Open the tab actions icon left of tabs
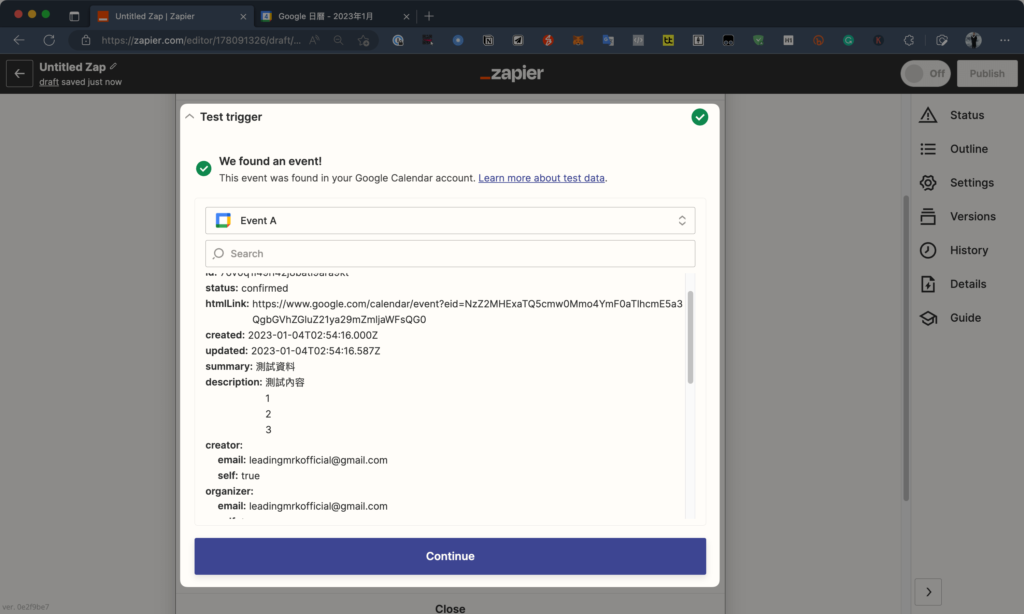1024x614 pixels. pos(74,16)
